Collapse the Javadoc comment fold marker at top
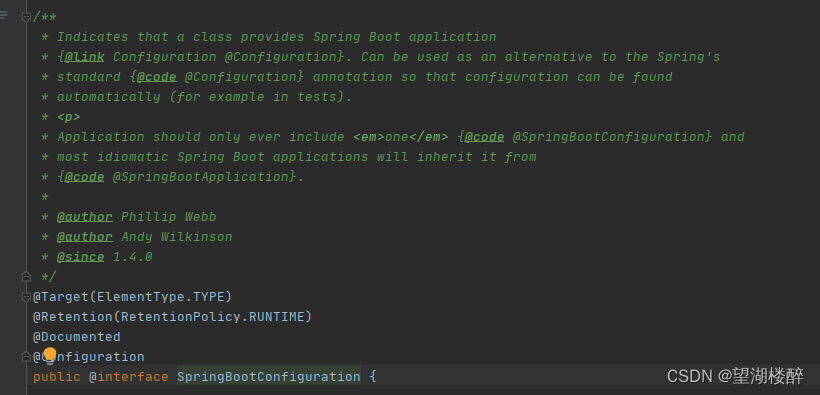Screen dimensions: 820x395 (x=26, y=17)
